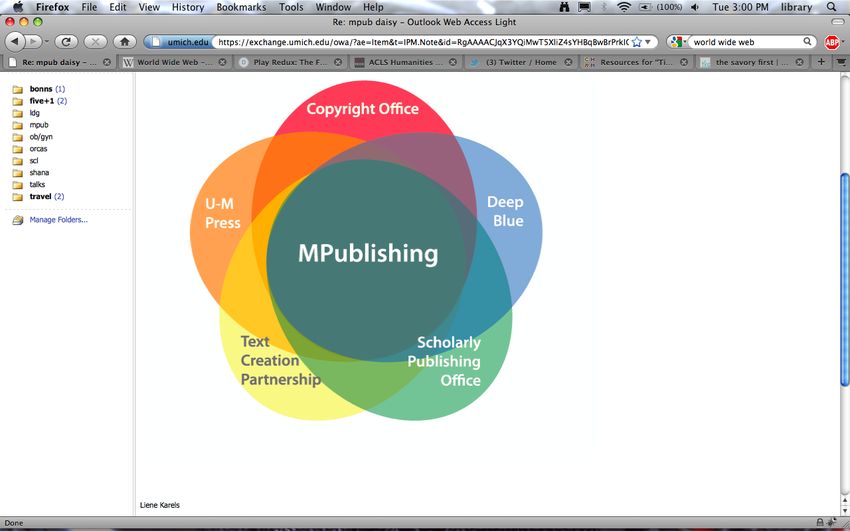Viewport: 850px width, 531px height.
Task: Click the Wi-Fi status icon
Action: 624,7
